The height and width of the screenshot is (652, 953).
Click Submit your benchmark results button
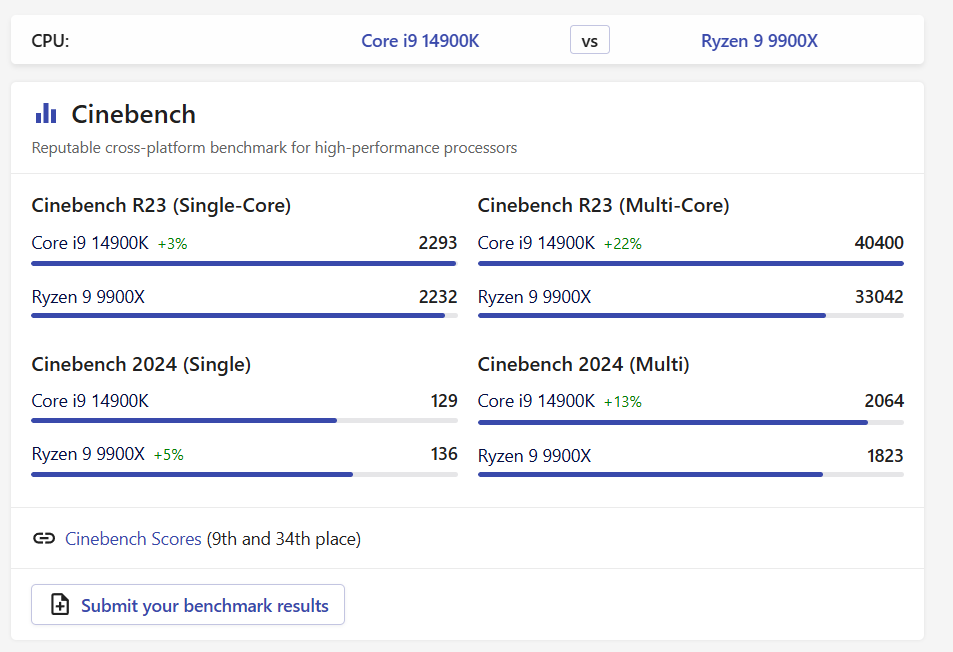click(x=188, y=605)
